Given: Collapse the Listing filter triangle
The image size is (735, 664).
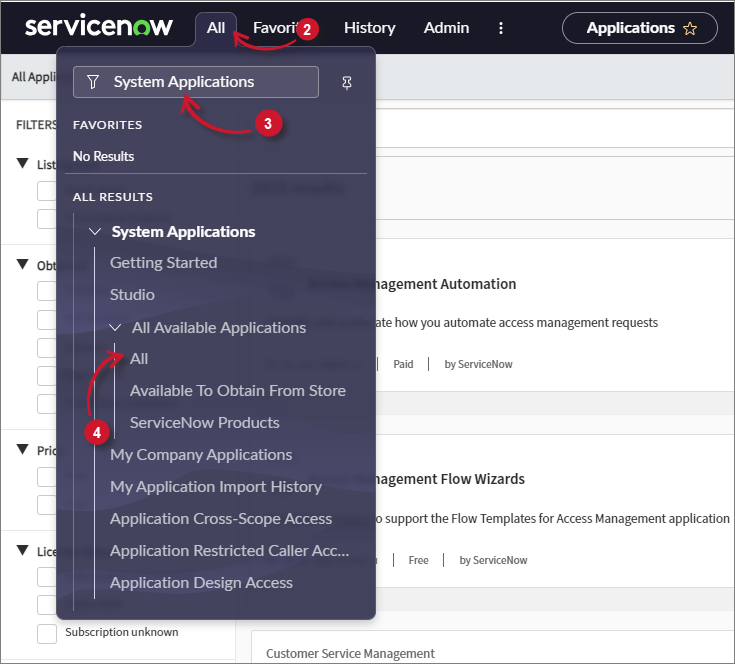Looking at the screenshot, I should tap(22, 163).
